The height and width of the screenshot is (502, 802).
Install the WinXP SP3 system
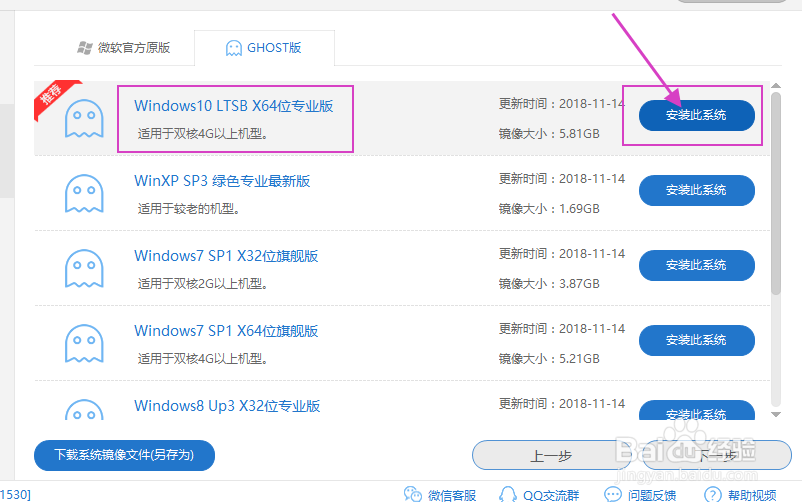coord(697,190)
